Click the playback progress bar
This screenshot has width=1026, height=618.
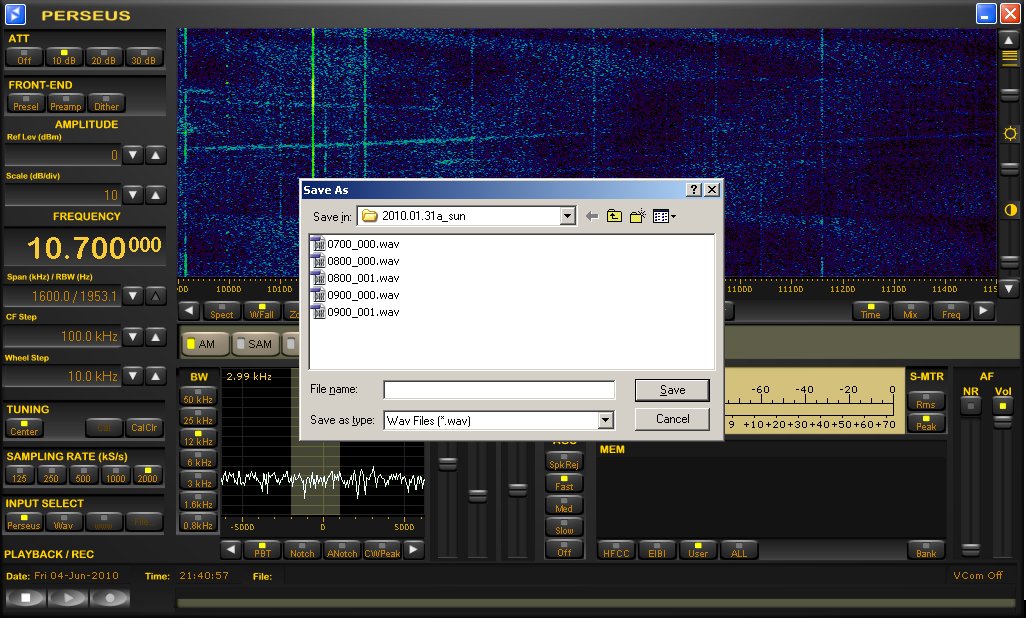coord(595,603)
